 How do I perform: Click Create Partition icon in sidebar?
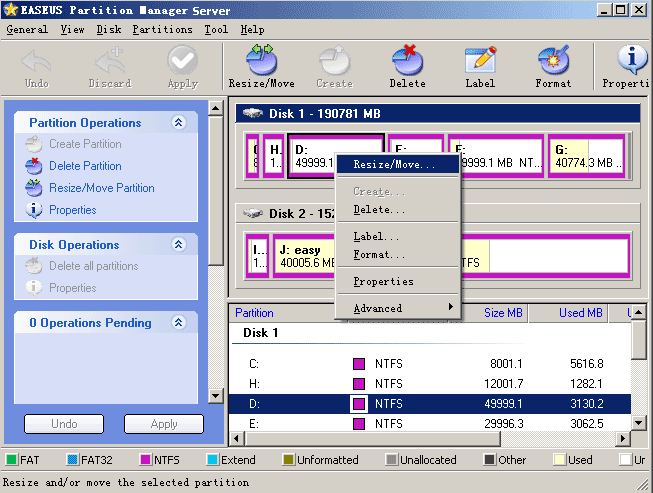click(34, 144)
